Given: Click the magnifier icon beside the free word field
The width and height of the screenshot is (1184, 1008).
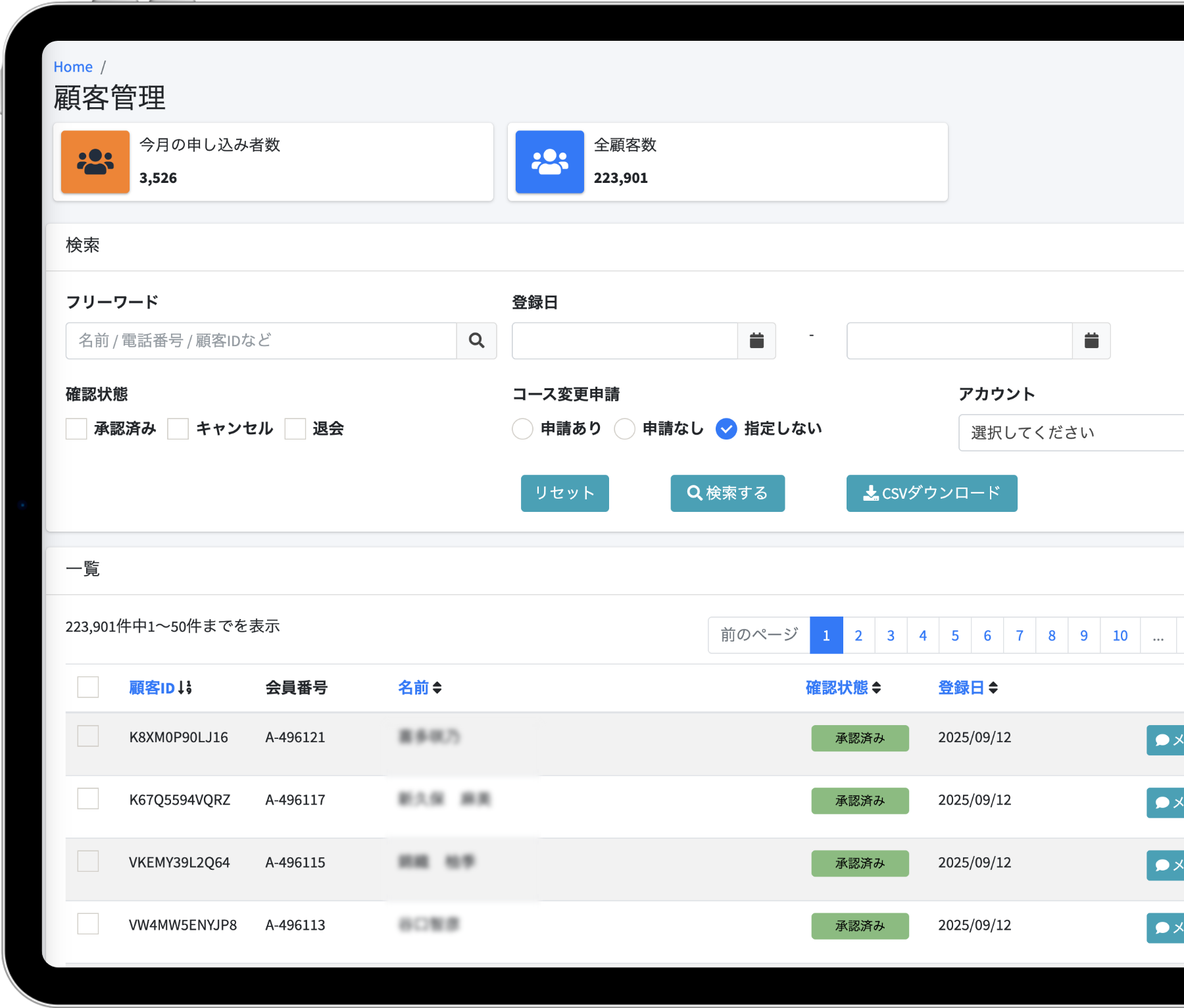Looking at the screenshot, I should tap(476, 341).
